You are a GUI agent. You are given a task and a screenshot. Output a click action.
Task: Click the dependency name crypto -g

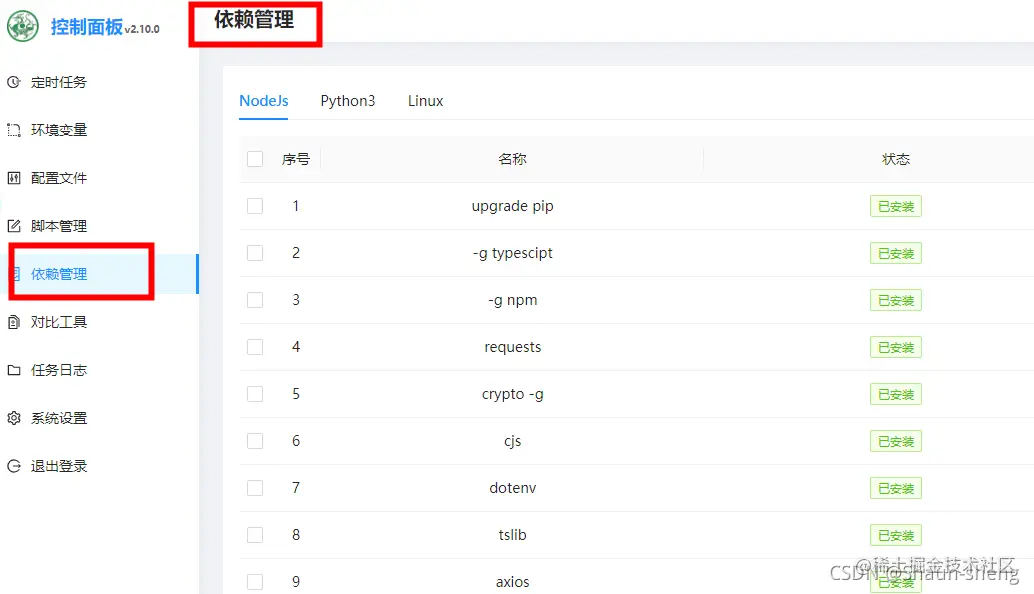[x=512, y=394]
